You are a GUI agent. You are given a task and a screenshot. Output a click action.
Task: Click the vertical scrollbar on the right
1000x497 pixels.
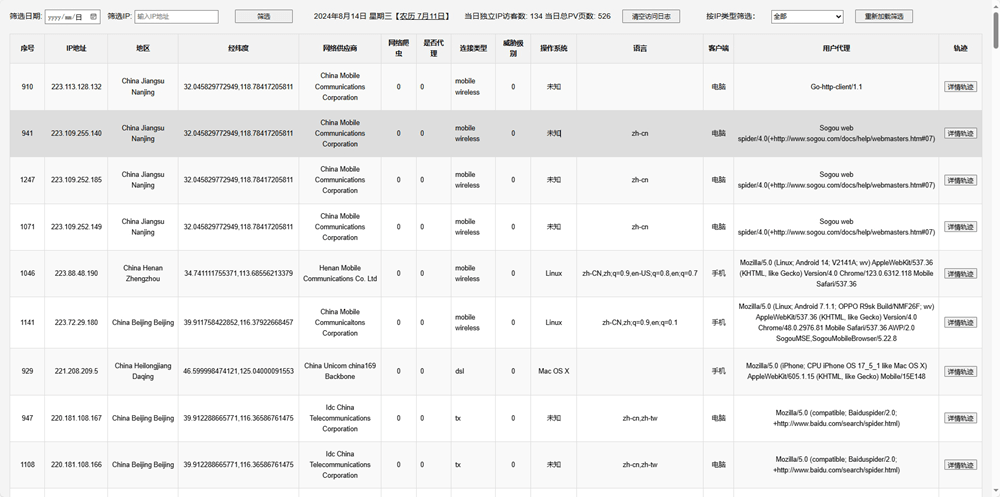coord(996,26)
